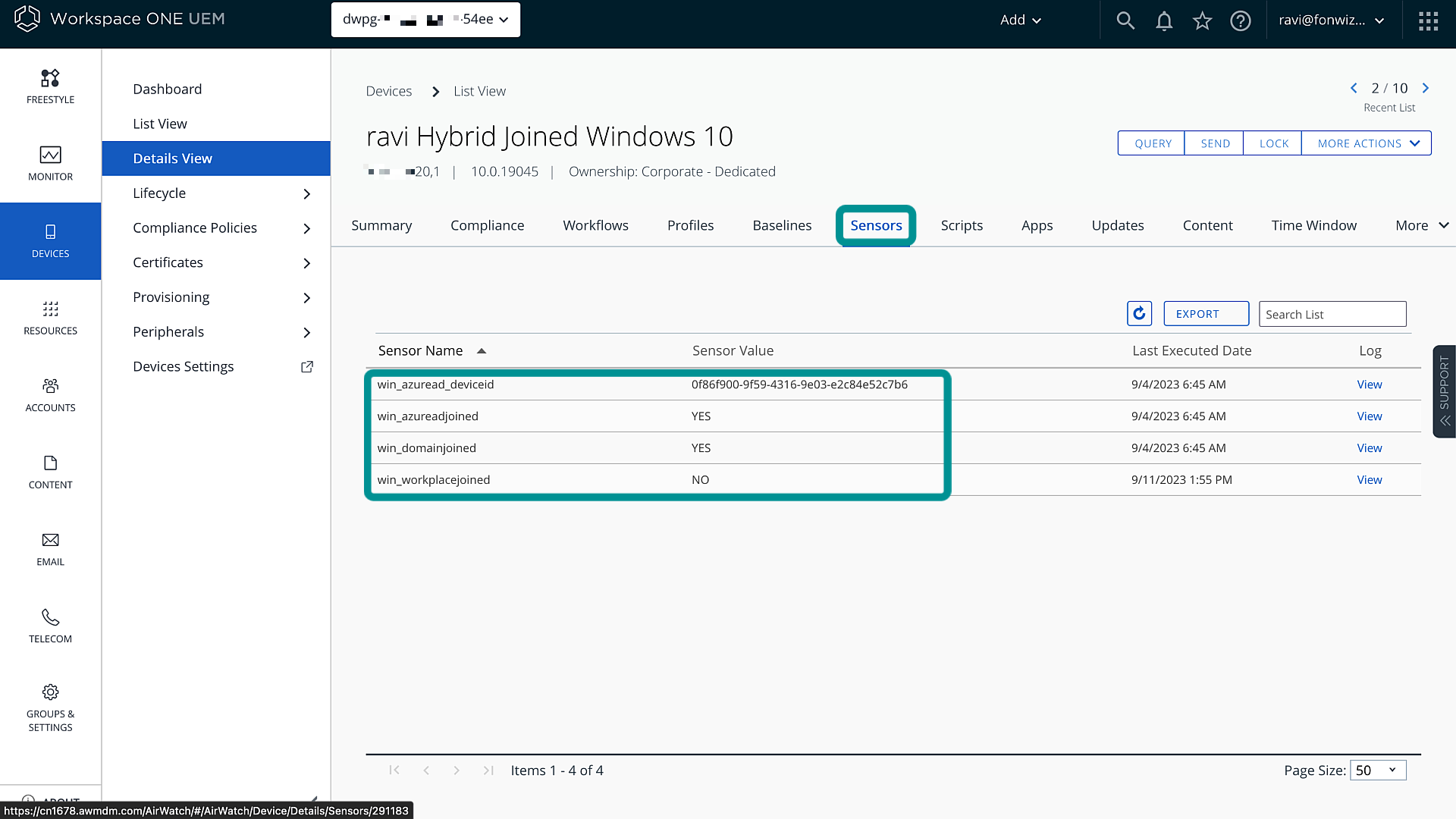Expand the More tabs dropdown
The width and height of the screenshot is (1456, 819).
click(1421, 225)
